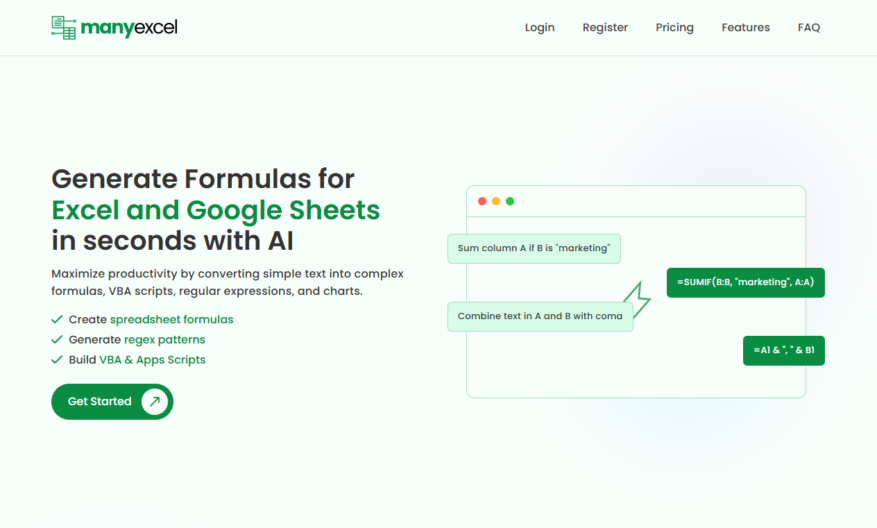Click the manyexcel spreadsheet logo icon
The height and width of the screenshot is (528, 877).
point(64,27)
